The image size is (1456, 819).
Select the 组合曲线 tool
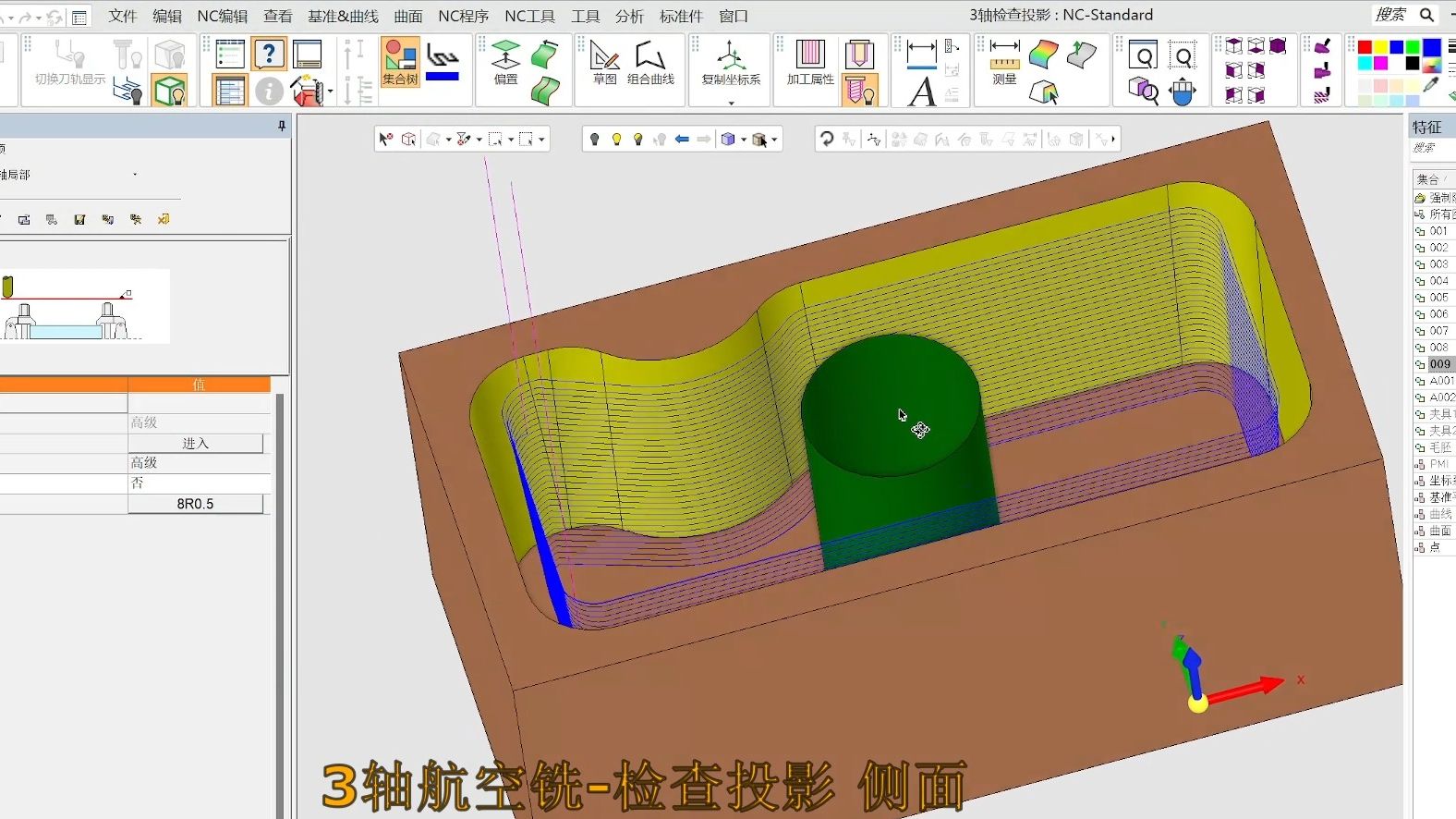(x=650, y=62)
